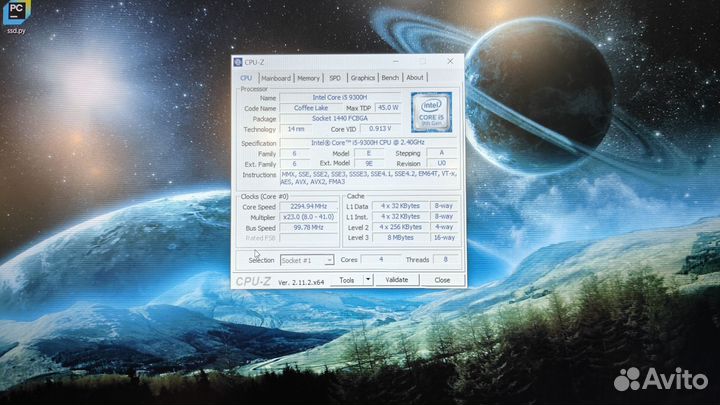Click the Multiplier value 'x23.0 (8.0 - 41.0)'
The image size is (720, 405).
309,217
